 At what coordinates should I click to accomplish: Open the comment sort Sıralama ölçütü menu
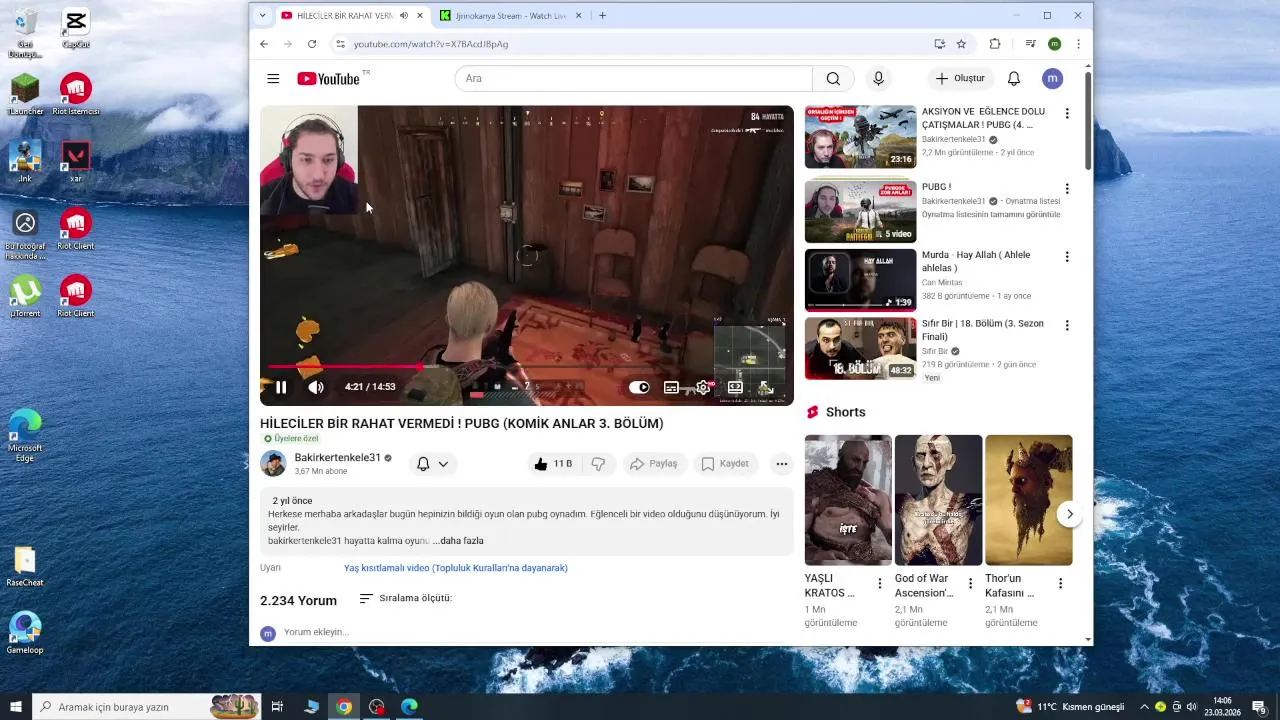pyautogui.click(x=405, y=598)
